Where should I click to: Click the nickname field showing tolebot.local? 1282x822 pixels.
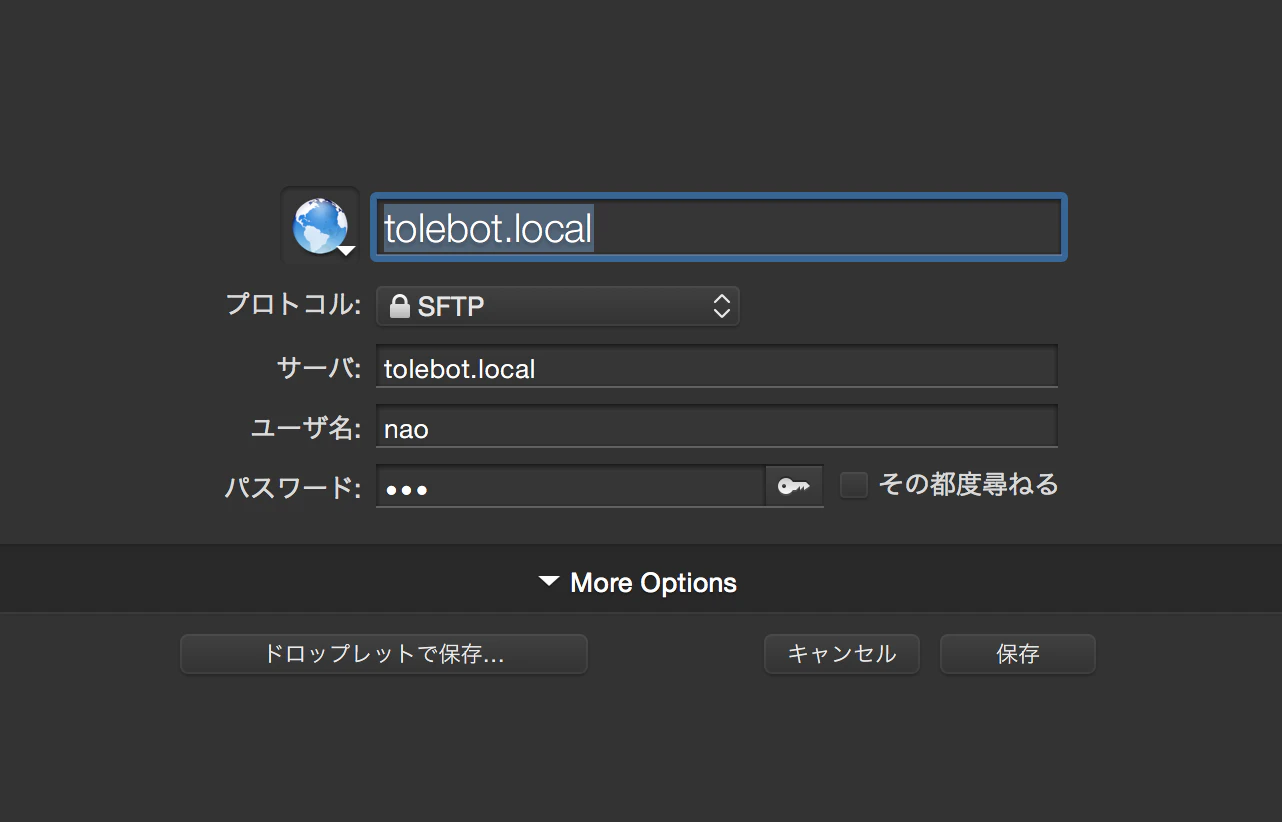click(x=719, y=228)
